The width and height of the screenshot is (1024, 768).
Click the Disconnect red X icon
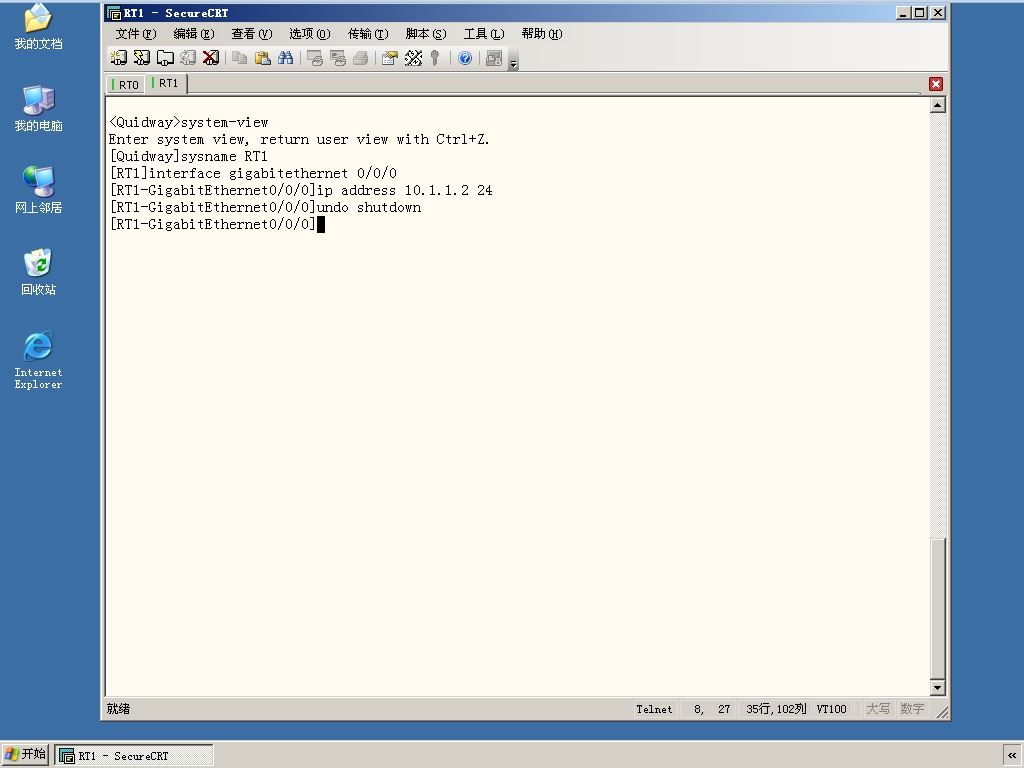pos(211,58)
